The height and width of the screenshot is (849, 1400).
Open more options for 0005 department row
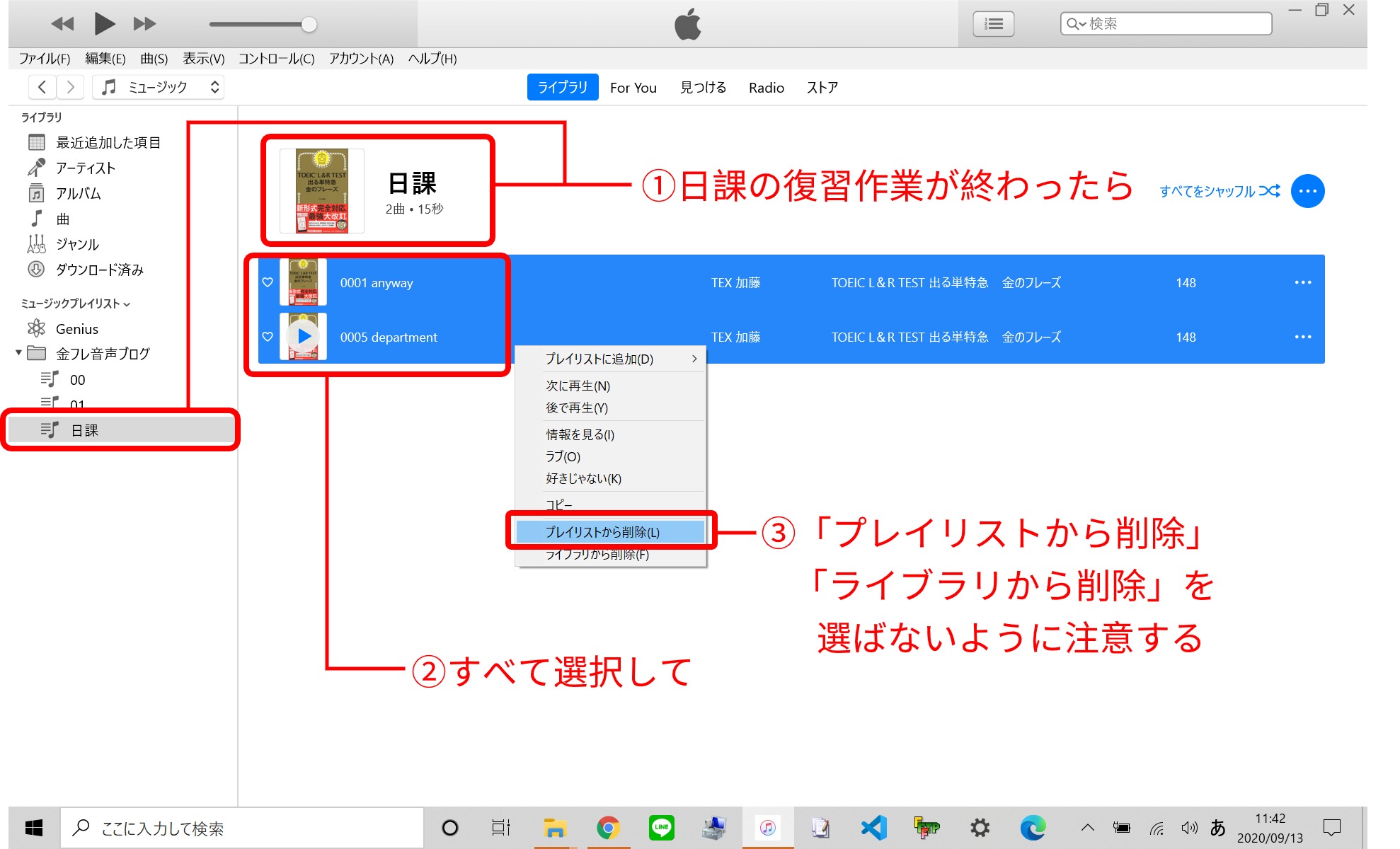tap(1303, 337)
